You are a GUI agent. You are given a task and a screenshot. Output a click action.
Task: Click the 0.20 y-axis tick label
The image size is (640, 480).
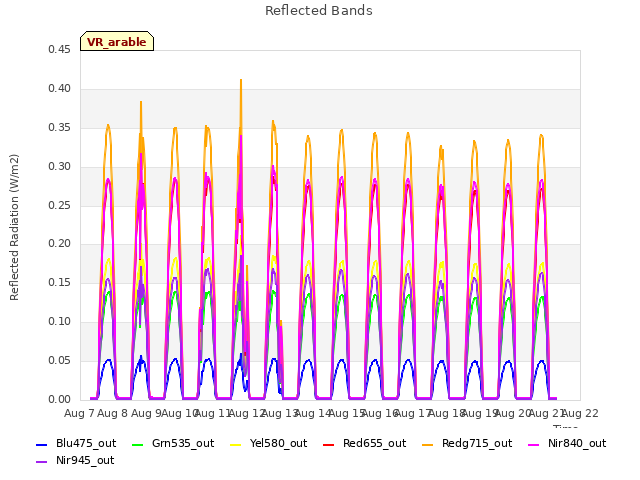click(x=59, y=244)
